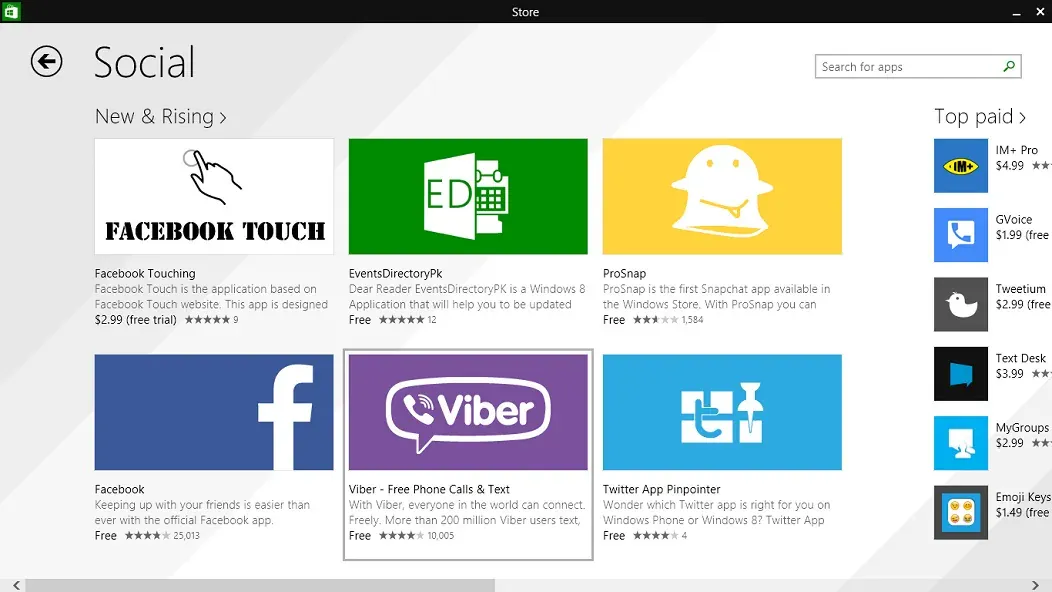1052x592 pixels.
Task: Select the MyGroups app icon
Action: click(x=960, y=443)
